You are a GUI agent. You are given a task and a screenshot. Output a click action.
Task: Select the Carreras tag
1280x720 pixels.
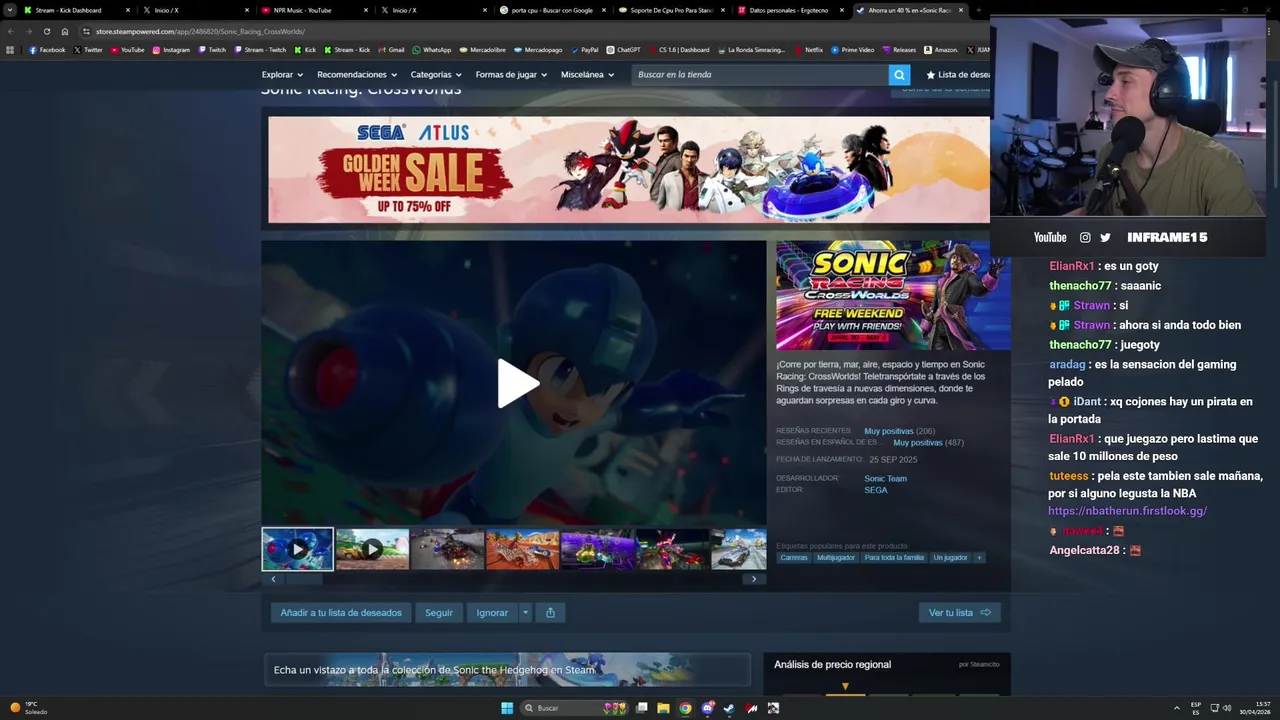(794, 558)
